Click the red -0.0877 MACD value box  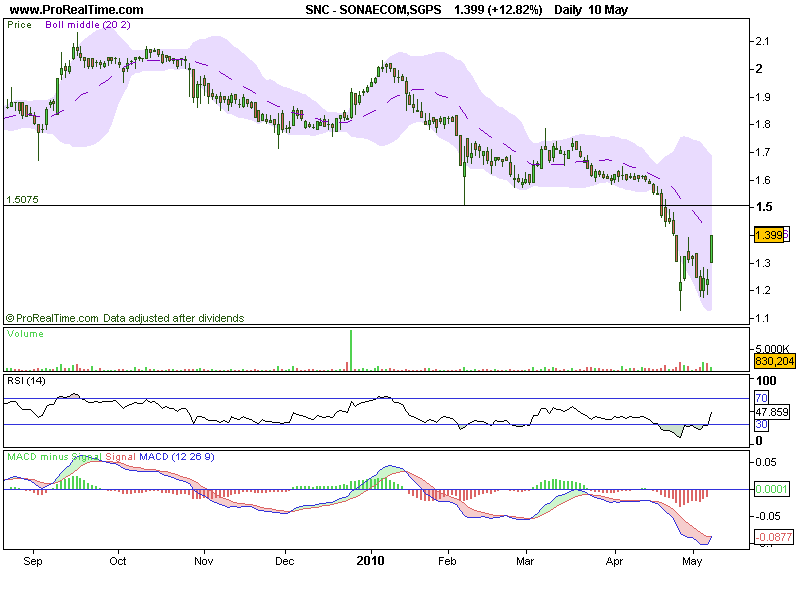click(x=774, y=537)
